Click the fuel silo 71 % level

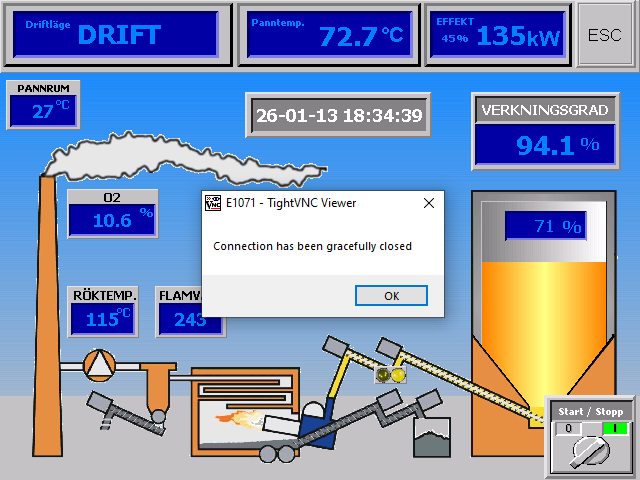[545, 226]
